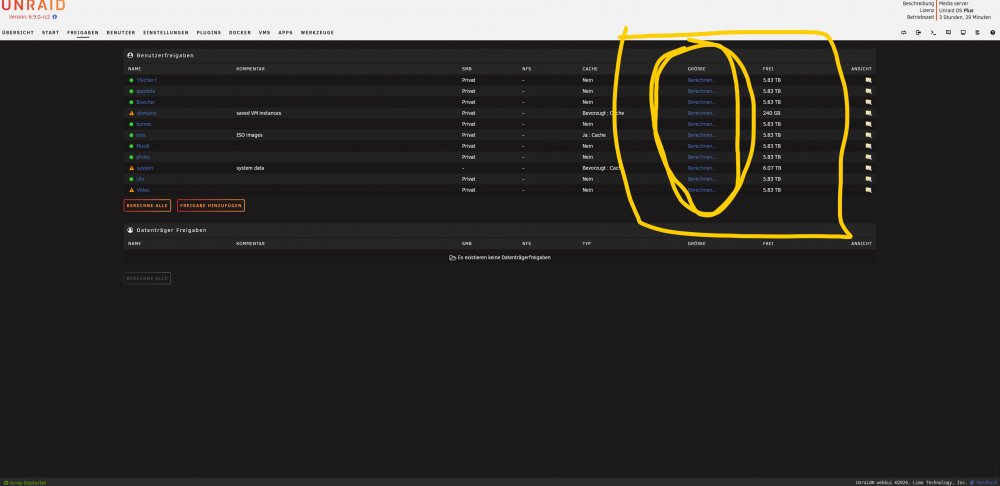Open the domains share link

146,113
